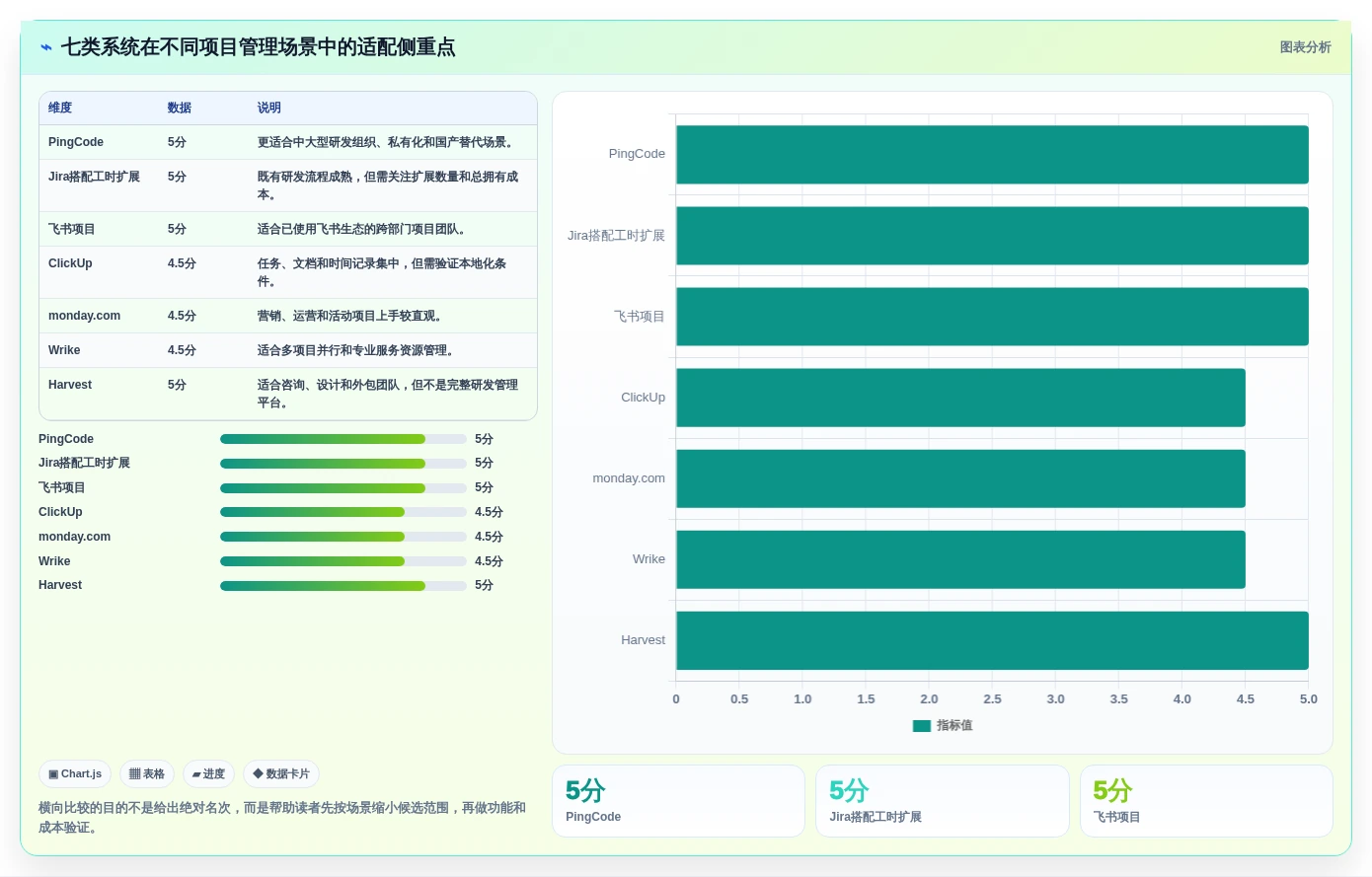
Task: Click the Harvest bar in the chart
Action: coord(992,640)
